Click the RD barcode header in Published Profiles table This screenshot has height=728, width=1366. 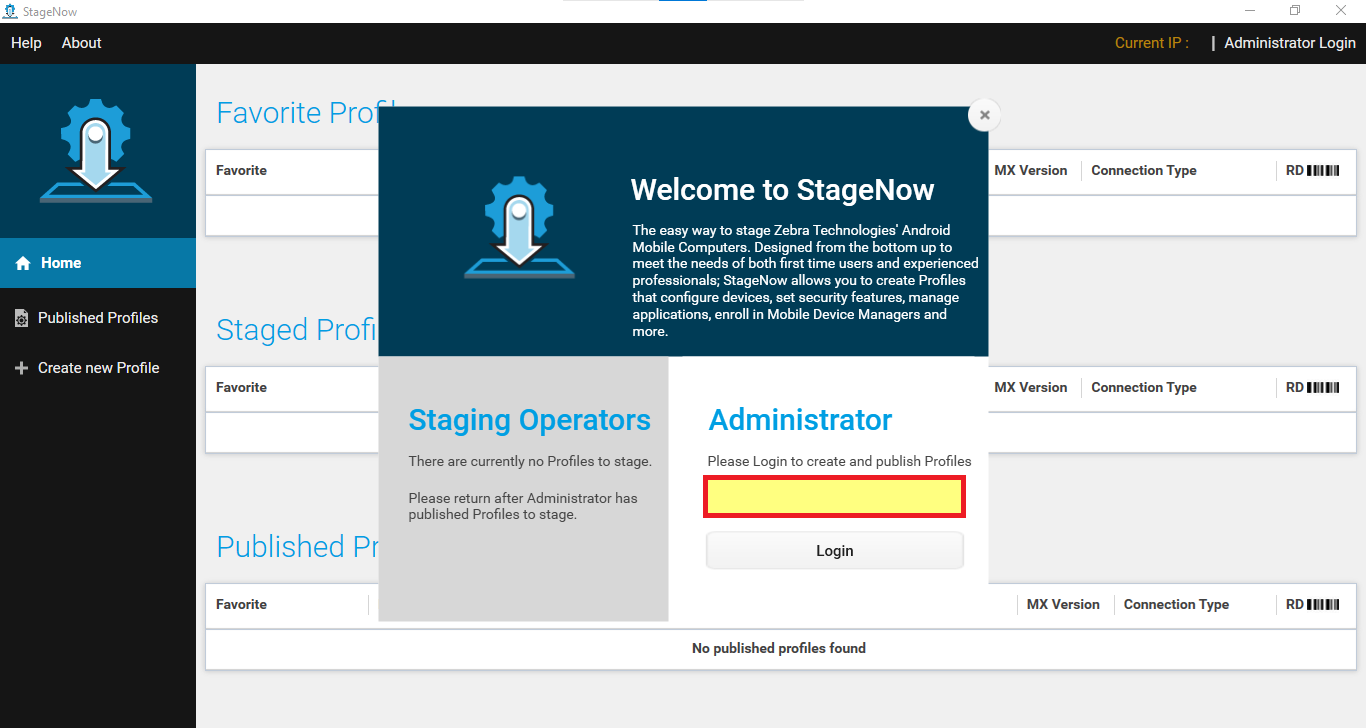pos(1312,604)
